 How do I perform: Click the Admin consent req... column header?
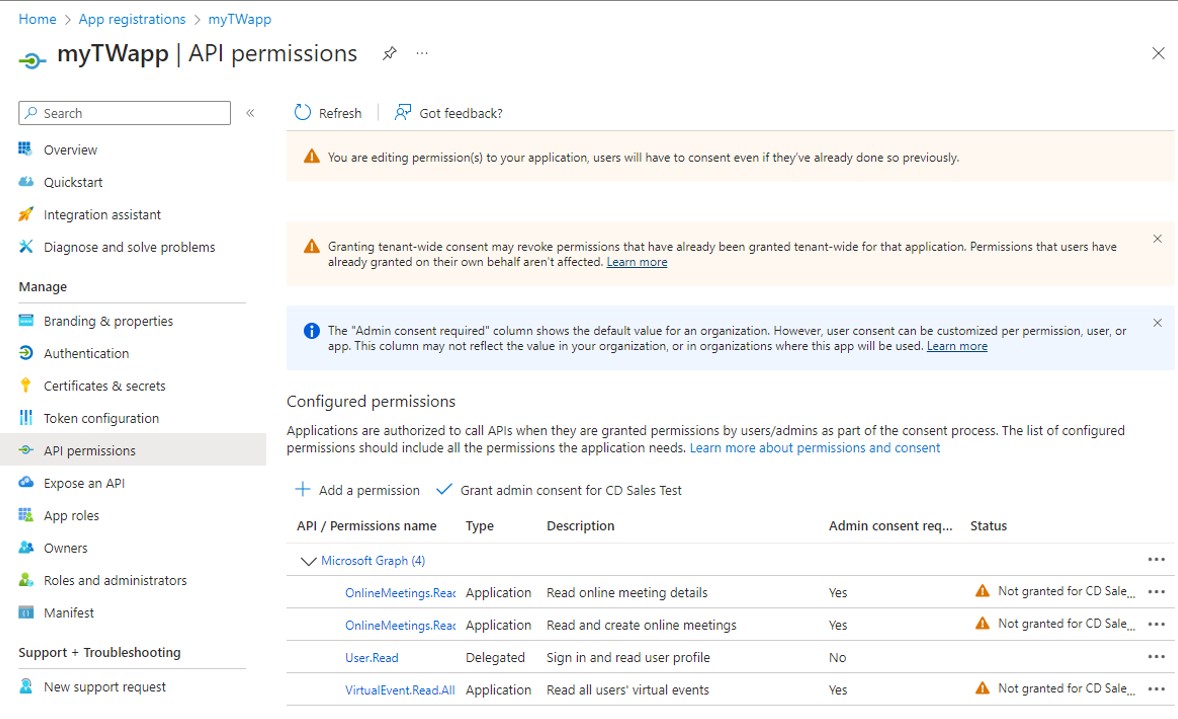pyautogui.click(x=890, y=526)
